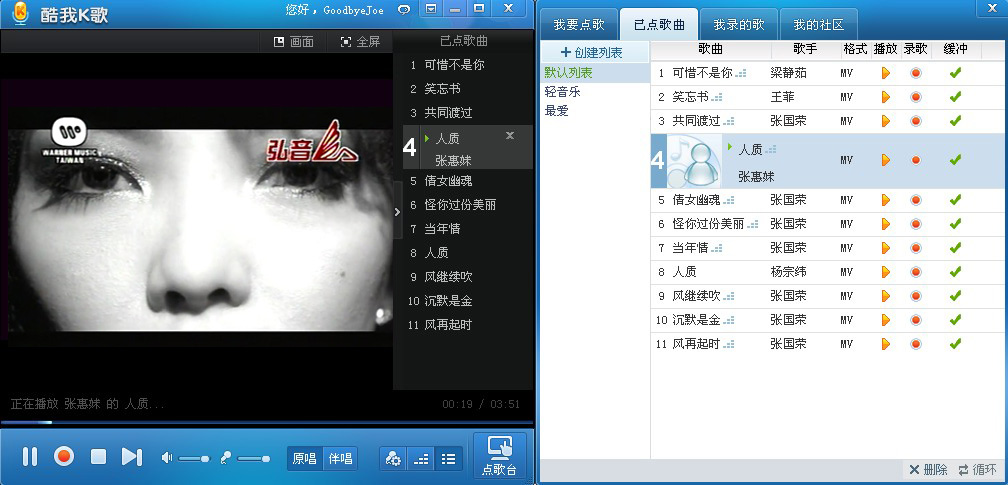Toggle 循环 loop mode
1008x485 pixels.
click(x=977, y=470)
